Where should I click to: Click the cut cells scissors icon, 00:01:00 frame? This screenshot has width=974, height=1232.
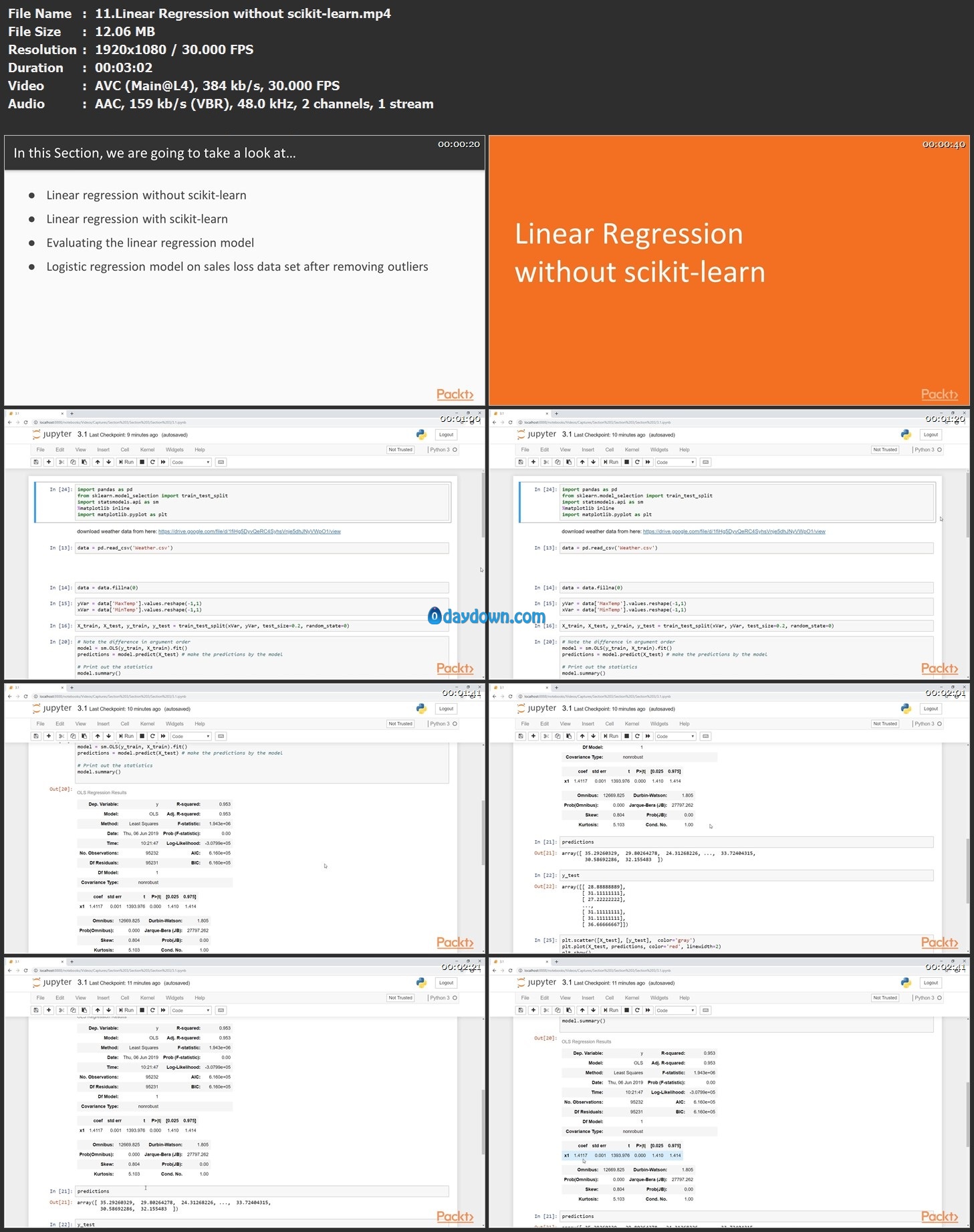tap(62, 462)
